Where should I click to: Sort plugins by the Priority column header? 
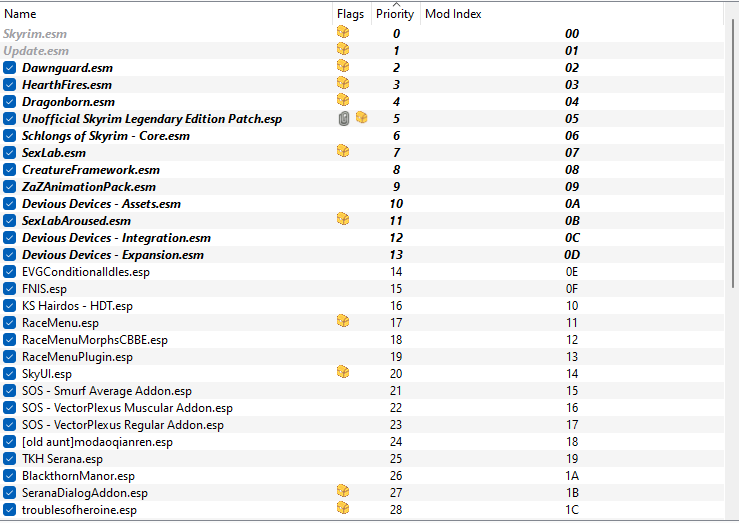click(x=395, y=14)
